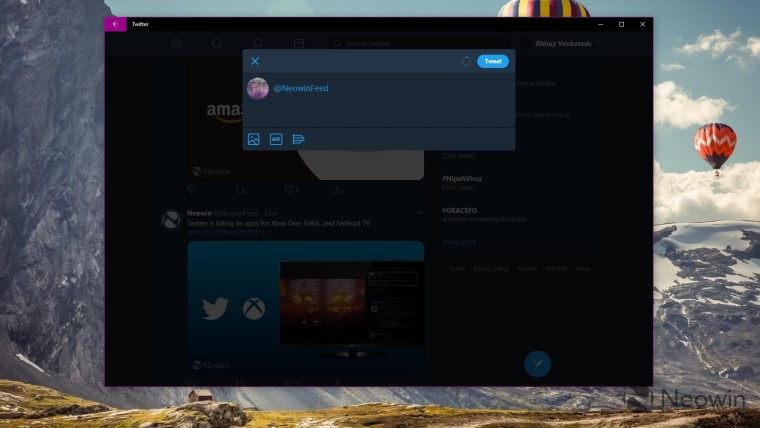Open the 'Twitter is killing its apps' tweet text
The height and width of the screenshot is (428, 760).
coord(278,223)
